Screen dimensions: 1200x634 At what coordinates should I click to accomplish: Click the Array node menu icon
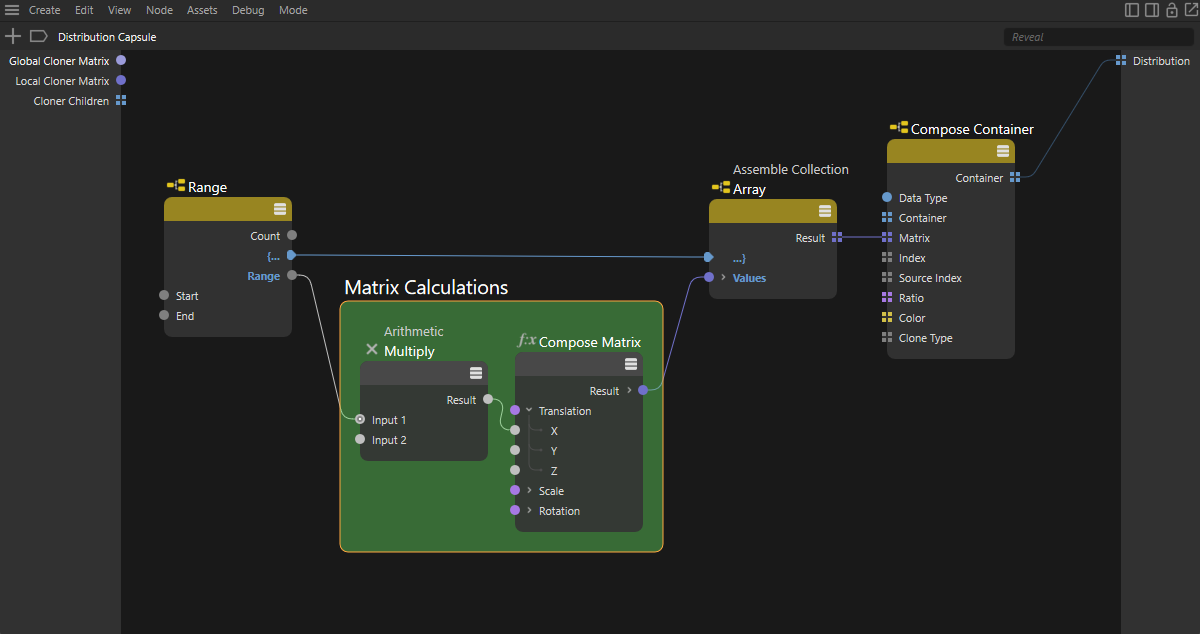tap(825, 211)
